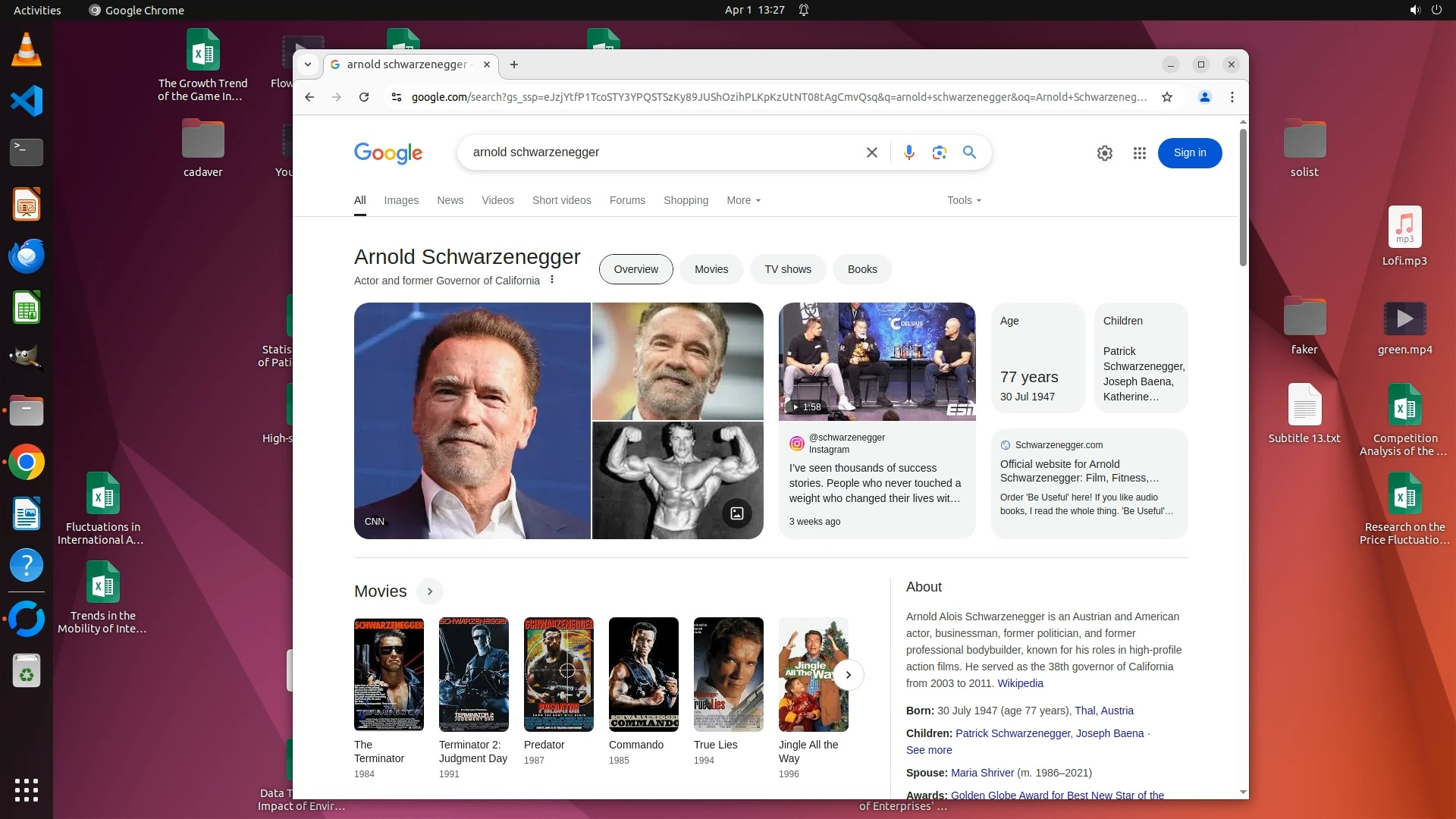1456x819 pixels.
Task: Open the Tools dropdown
Action: pos(964,200)
